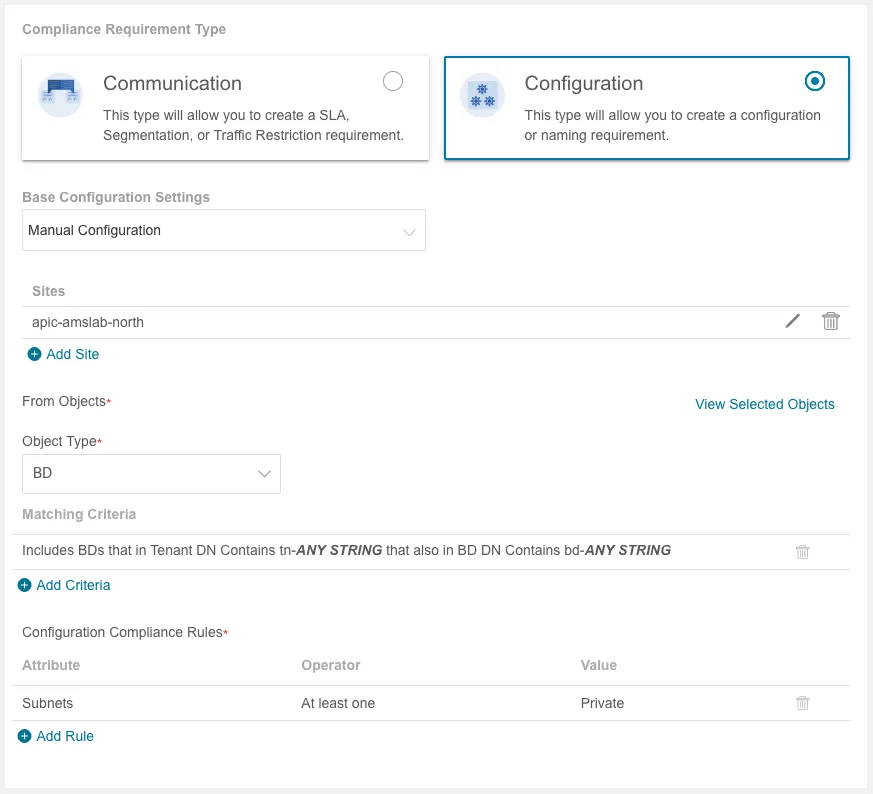
Task: Click the plus icon next to Add Criteria
Action: coord(25,585)
